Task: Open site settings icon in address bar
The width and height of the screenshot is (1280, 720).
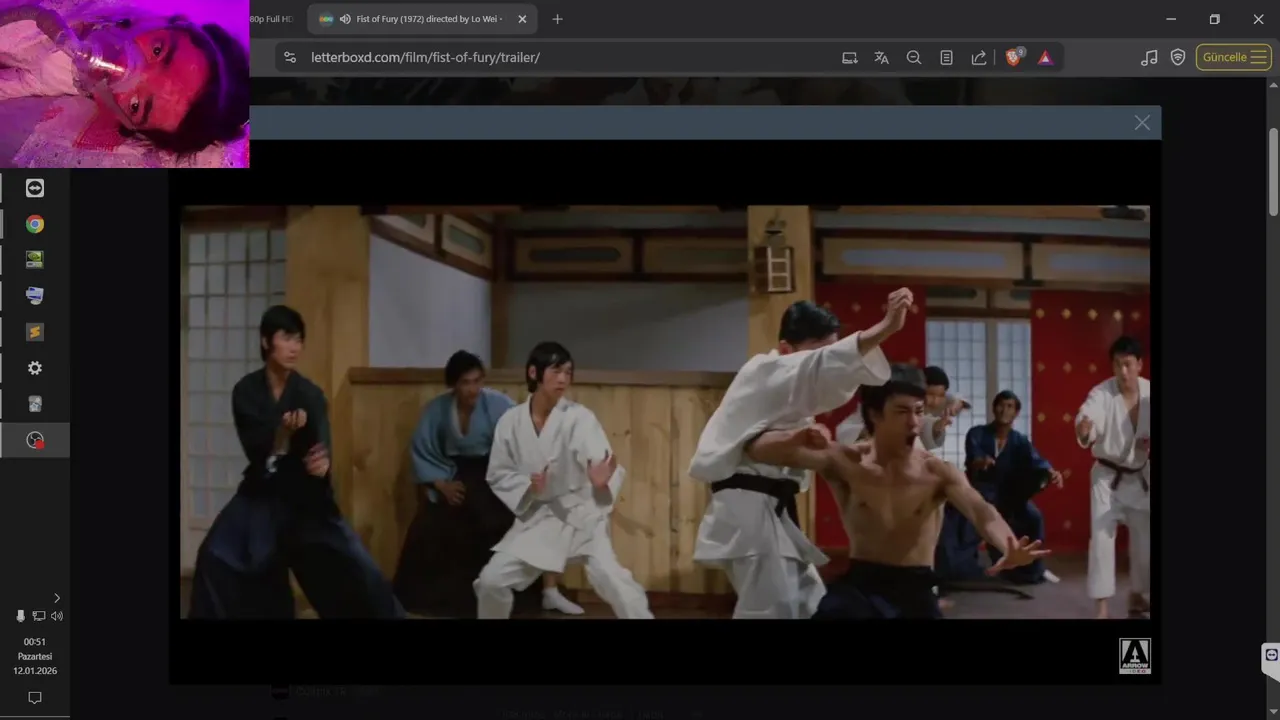Action: 290,57
